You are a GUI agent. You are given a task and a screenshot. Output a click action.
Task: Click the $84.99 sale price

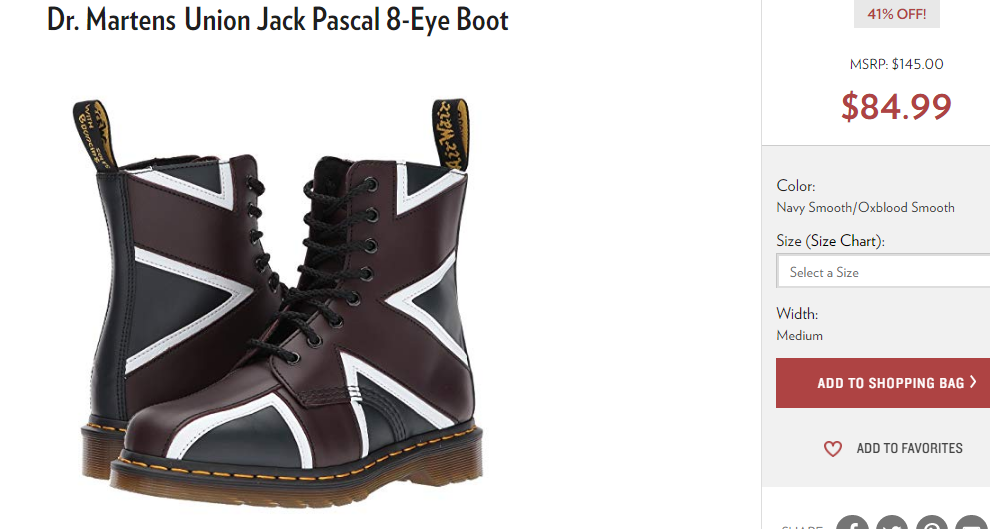pyautogui.click(x=896, y=107)
